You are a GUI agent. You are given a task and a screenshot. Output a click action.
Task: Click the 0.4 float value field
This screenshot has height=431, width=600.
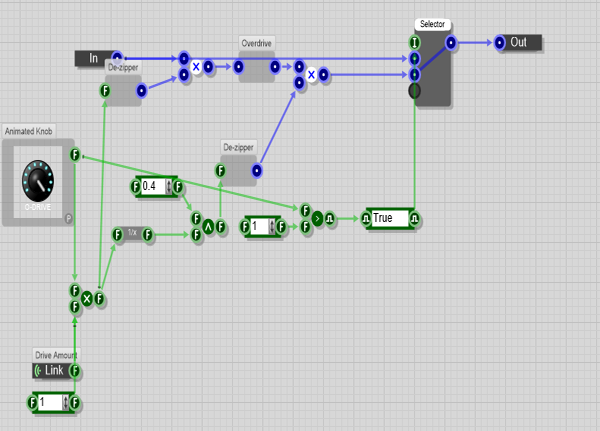(153, 187)
